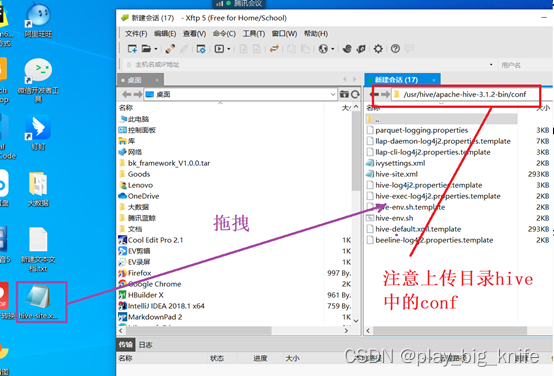This screenshot has width=554, height=376.
Task: Open the 帮助(H) menu
Action: click(316, 34)
